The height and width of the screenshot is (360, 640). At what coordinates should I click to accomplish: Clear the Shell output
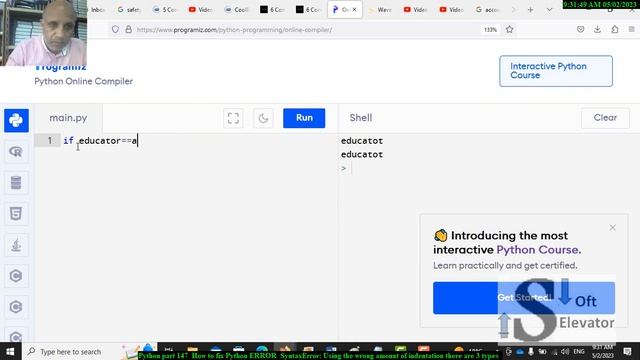(x=605, y=118)
